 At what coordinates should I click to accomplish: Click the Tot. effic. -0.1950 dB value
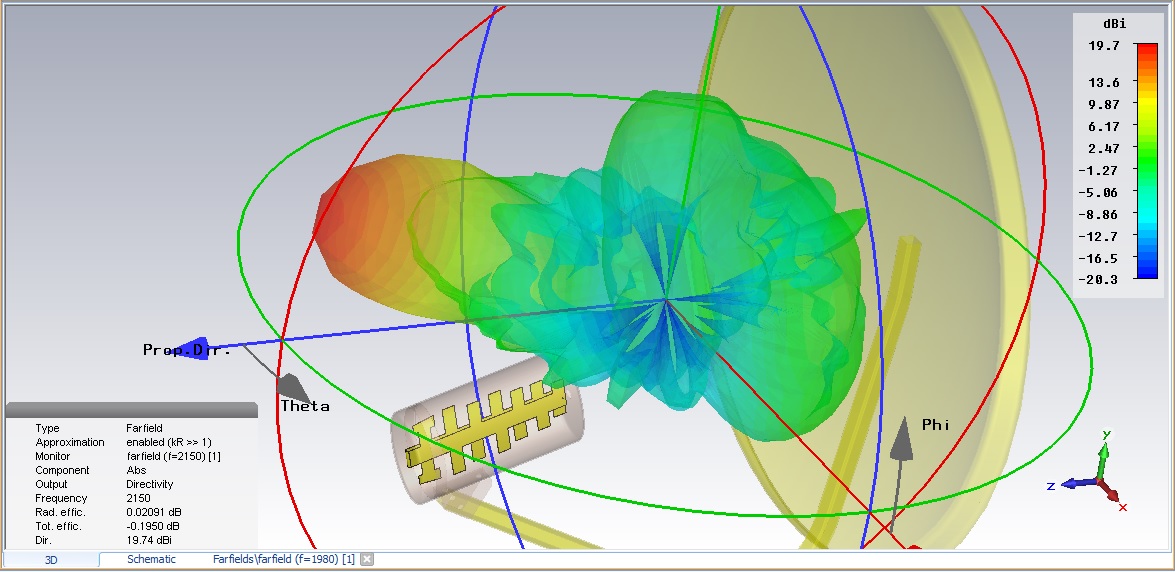tap(153, 526)
